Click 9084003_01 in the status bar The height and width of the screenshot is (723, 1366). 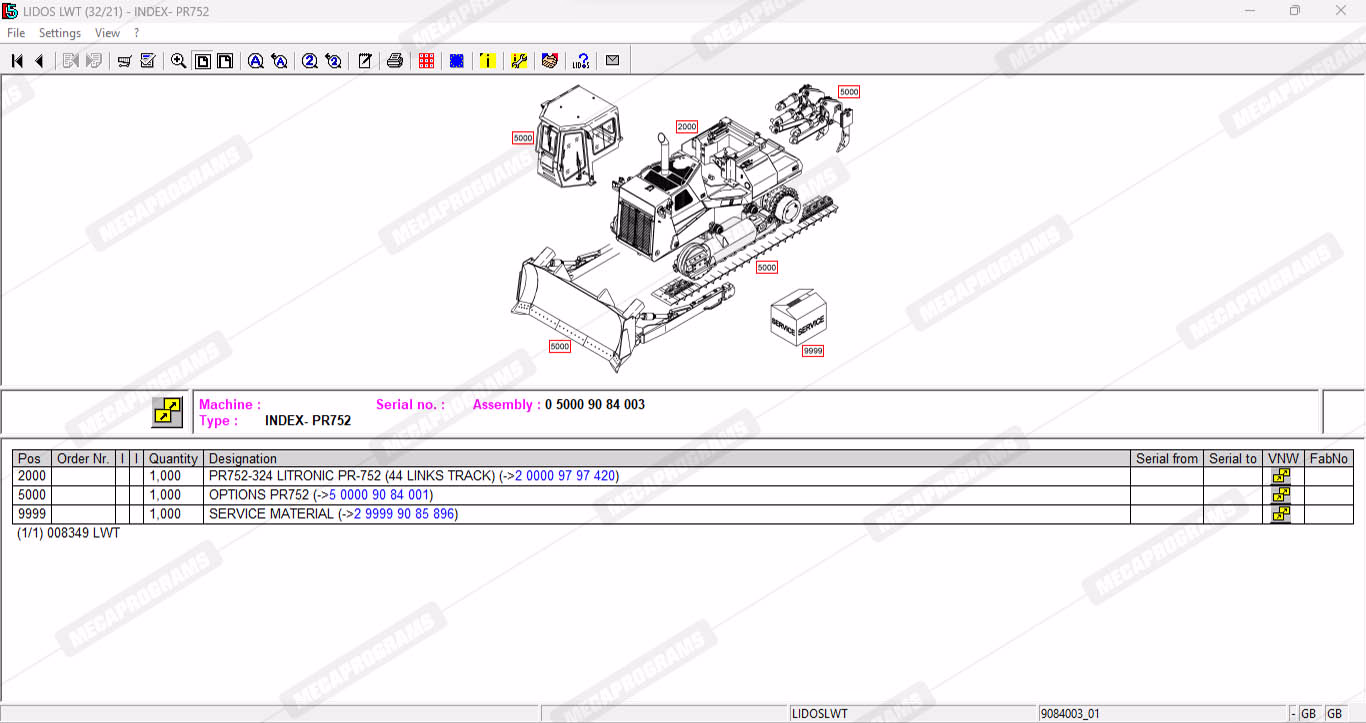[x=1071, y=714]
